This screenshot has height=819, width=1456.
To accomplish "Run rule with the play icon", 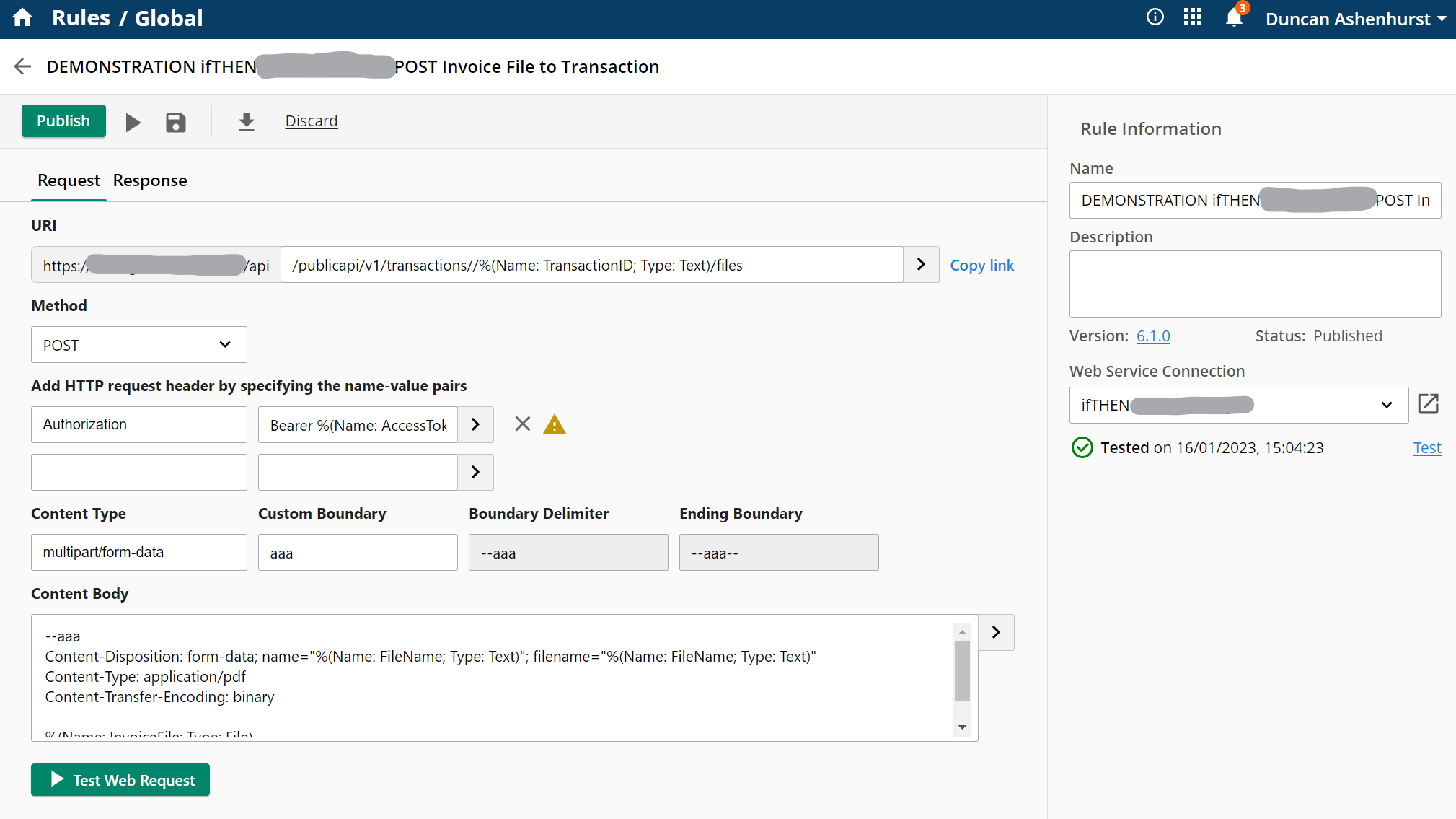I will point(133,122).
